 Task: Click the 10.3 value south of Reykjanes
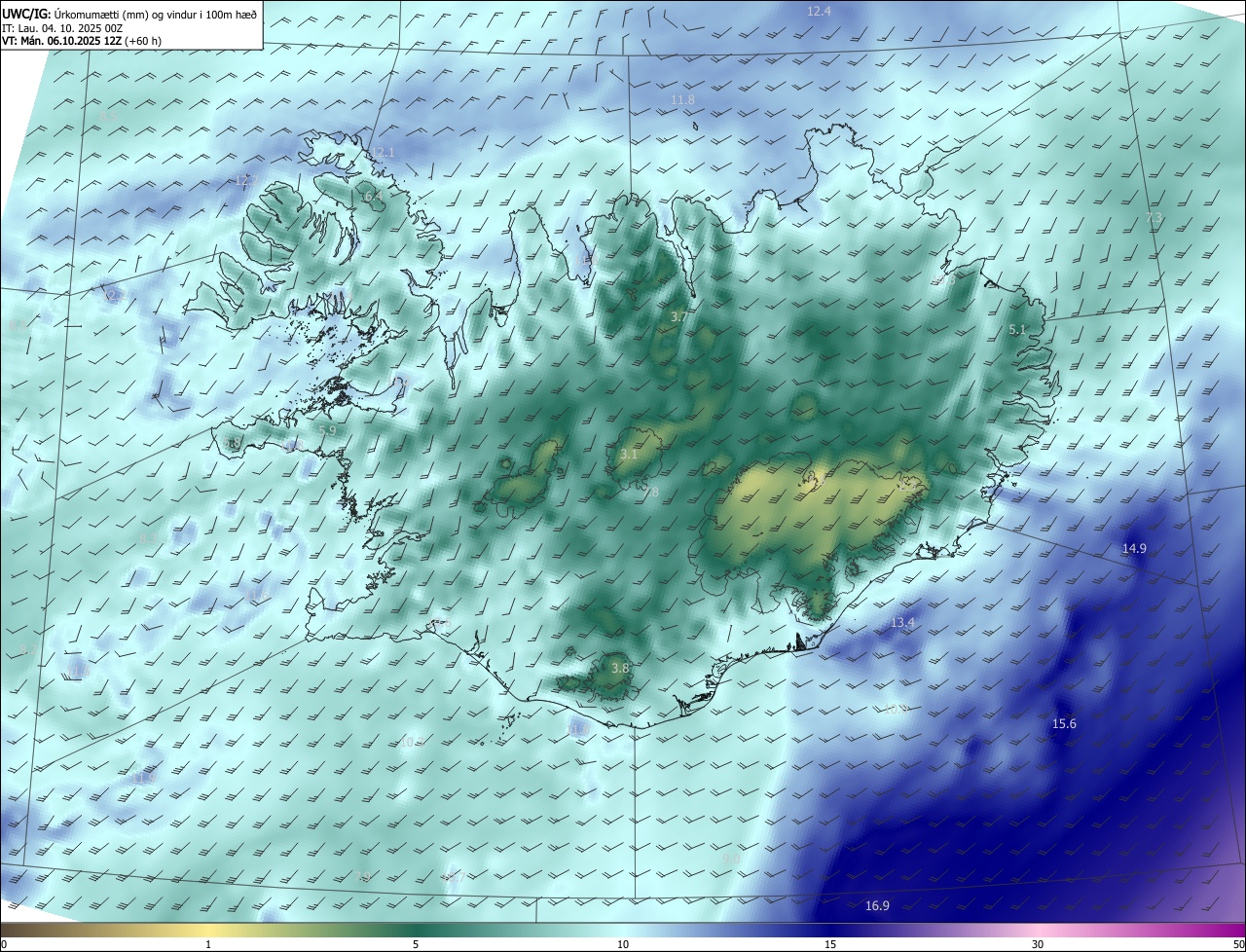[412, 743]
